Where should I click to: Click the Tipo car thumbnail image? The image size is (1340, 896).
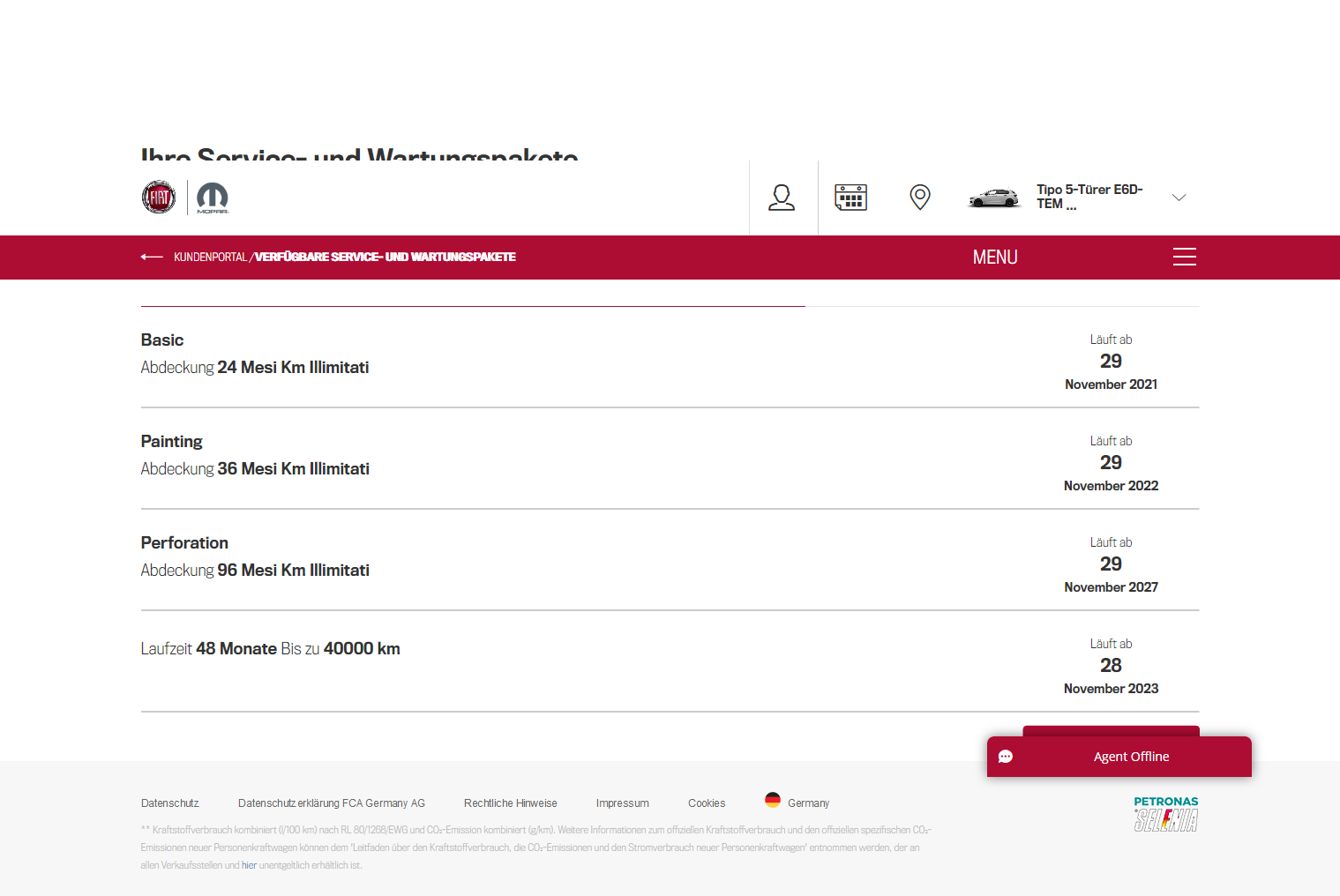pyautogui.click(x=994, y=198)
